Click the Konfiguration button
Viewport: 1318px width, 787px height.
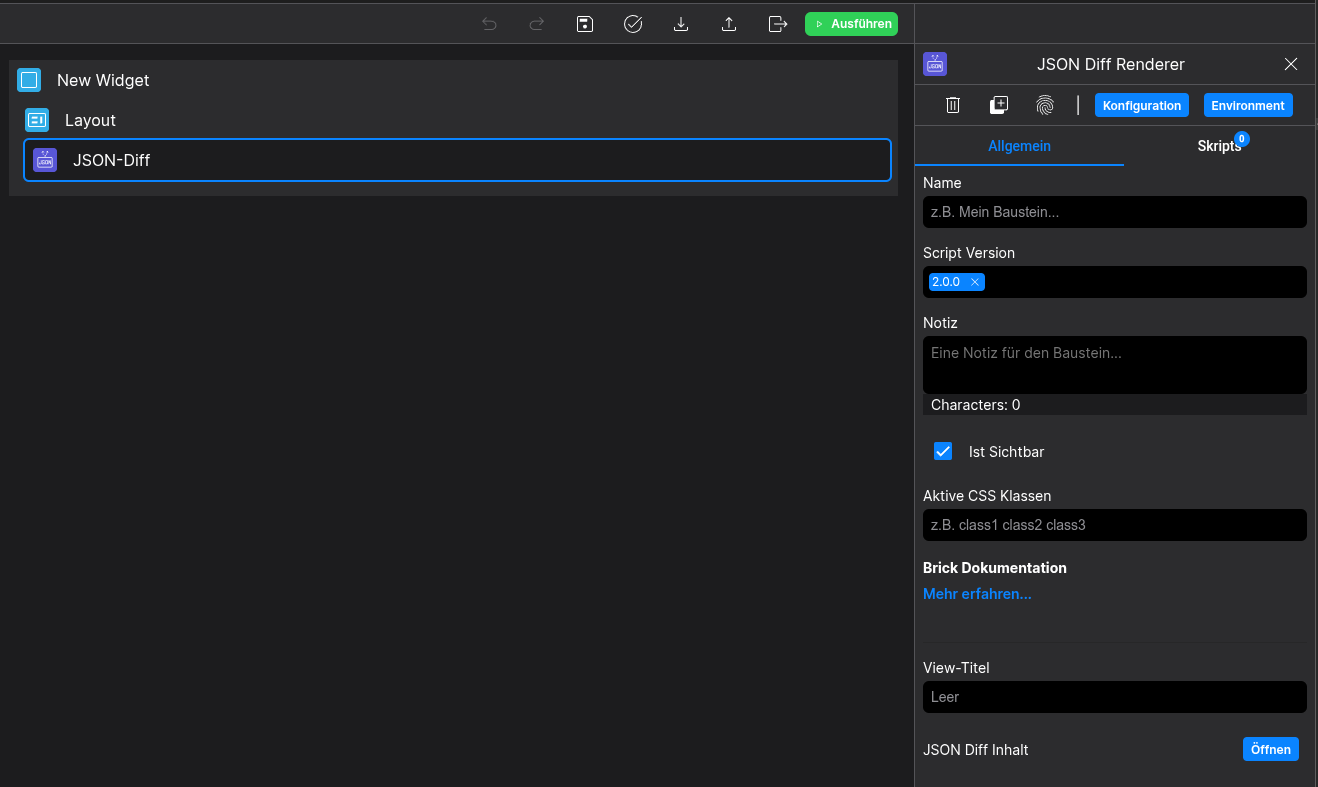tap(1142, 105)
